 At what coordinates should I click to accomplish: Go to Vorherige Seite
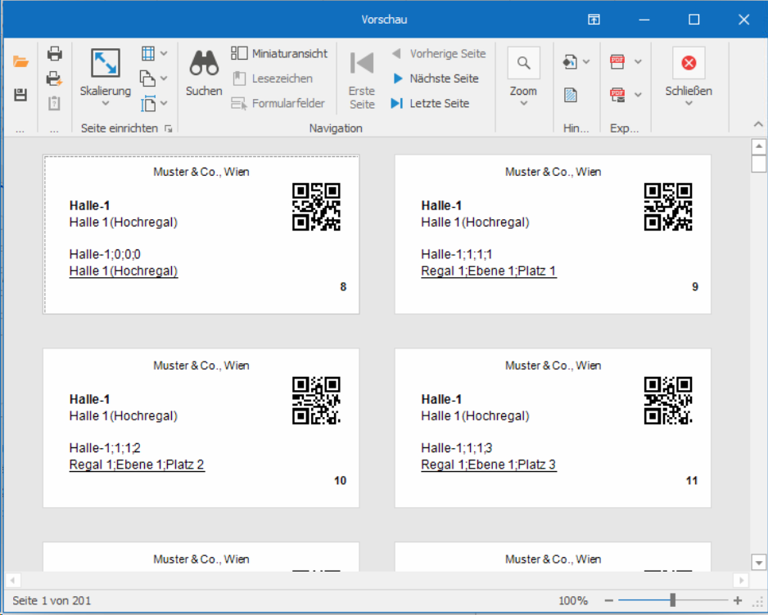438,53
